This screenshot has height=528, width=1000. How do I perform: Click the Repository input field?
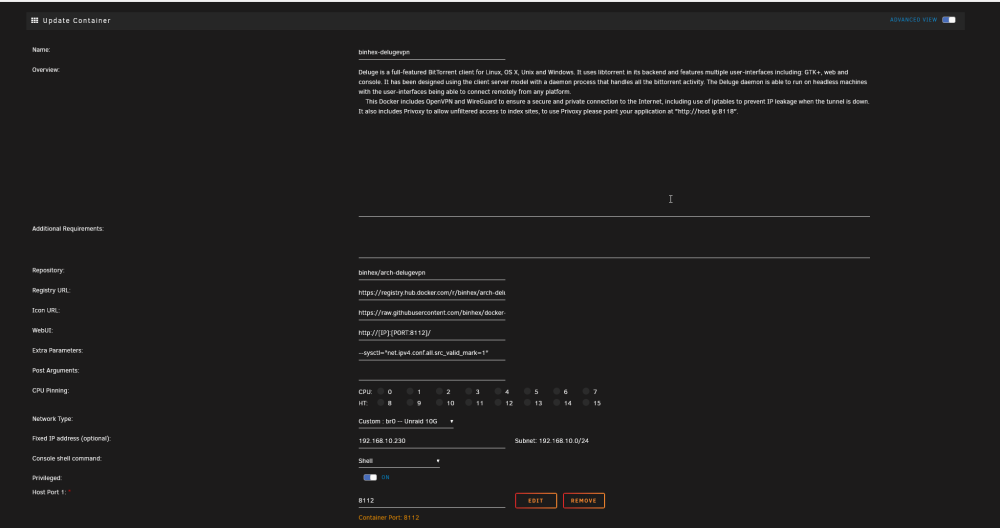432,273
